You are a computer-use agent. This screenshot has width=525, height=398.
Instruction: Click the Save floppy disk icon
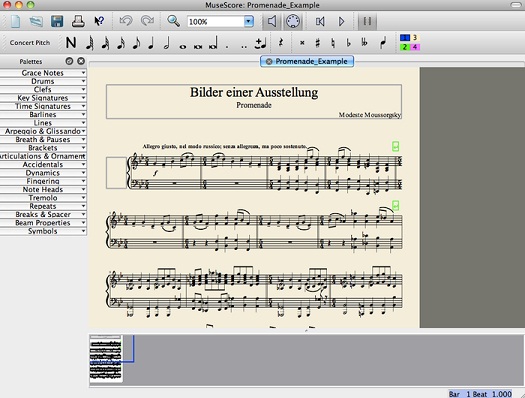coord(57,21)
